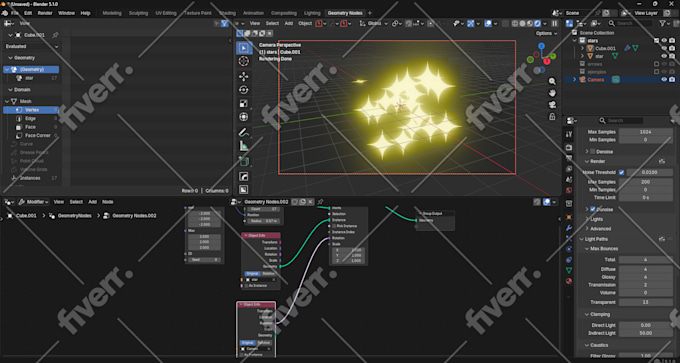Image resolution: width=680 pixels, height=363 pixels.
Task: Open the Tool properties tab icon
Action: click(569, 135)
